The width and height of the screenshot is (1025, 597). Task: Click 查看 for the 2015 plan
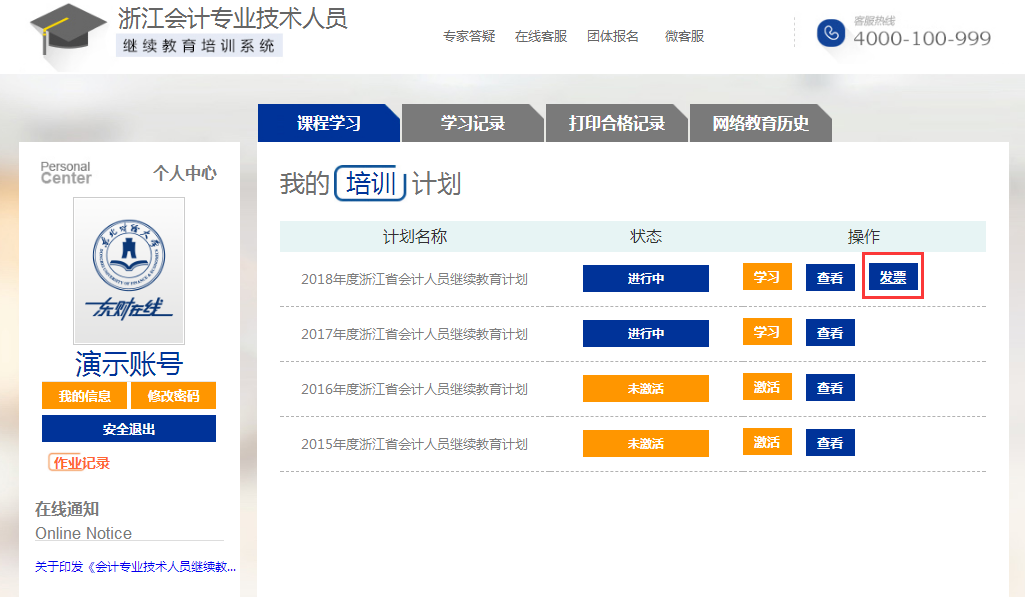click(x=830, y=443)
